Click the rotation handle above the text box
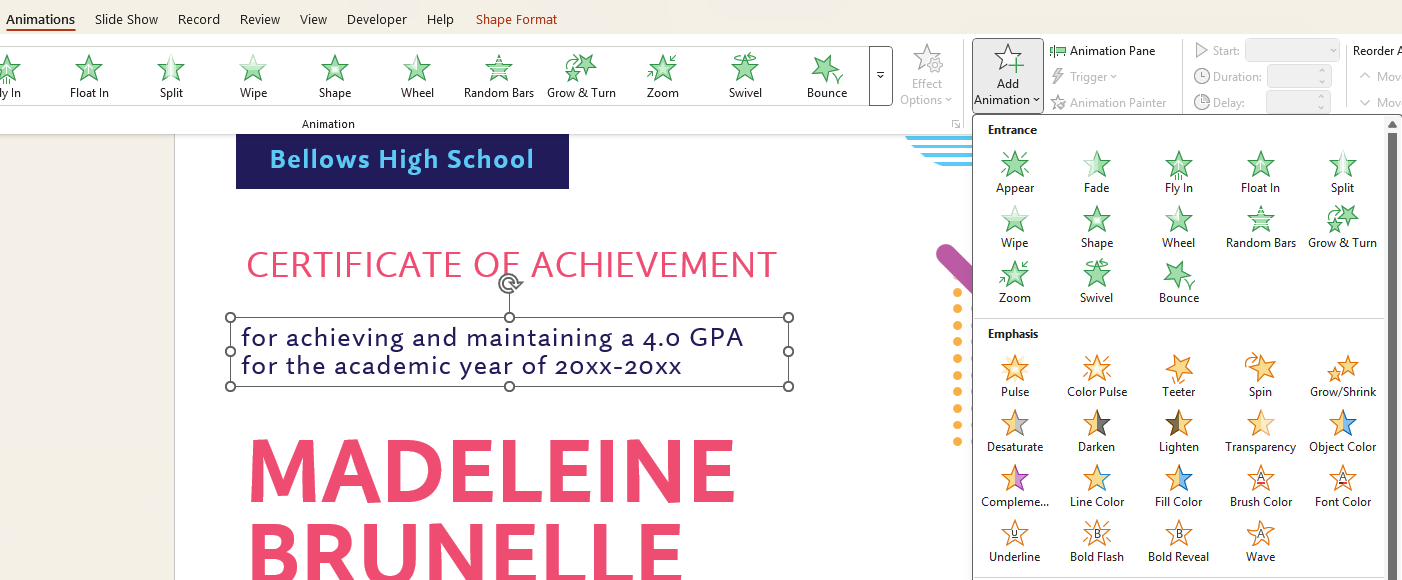 click(510, 284)
